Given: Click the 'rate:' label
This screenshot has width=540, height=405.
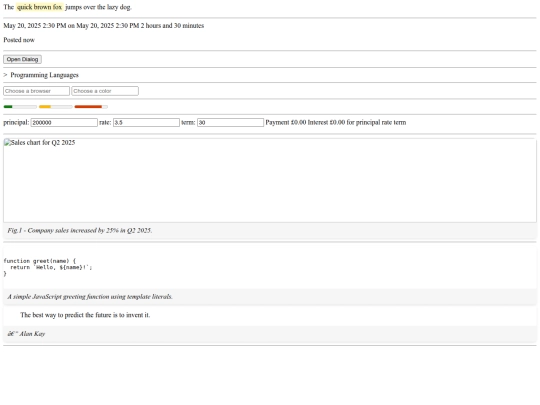Looking at the screenshot, I should 105,122.
